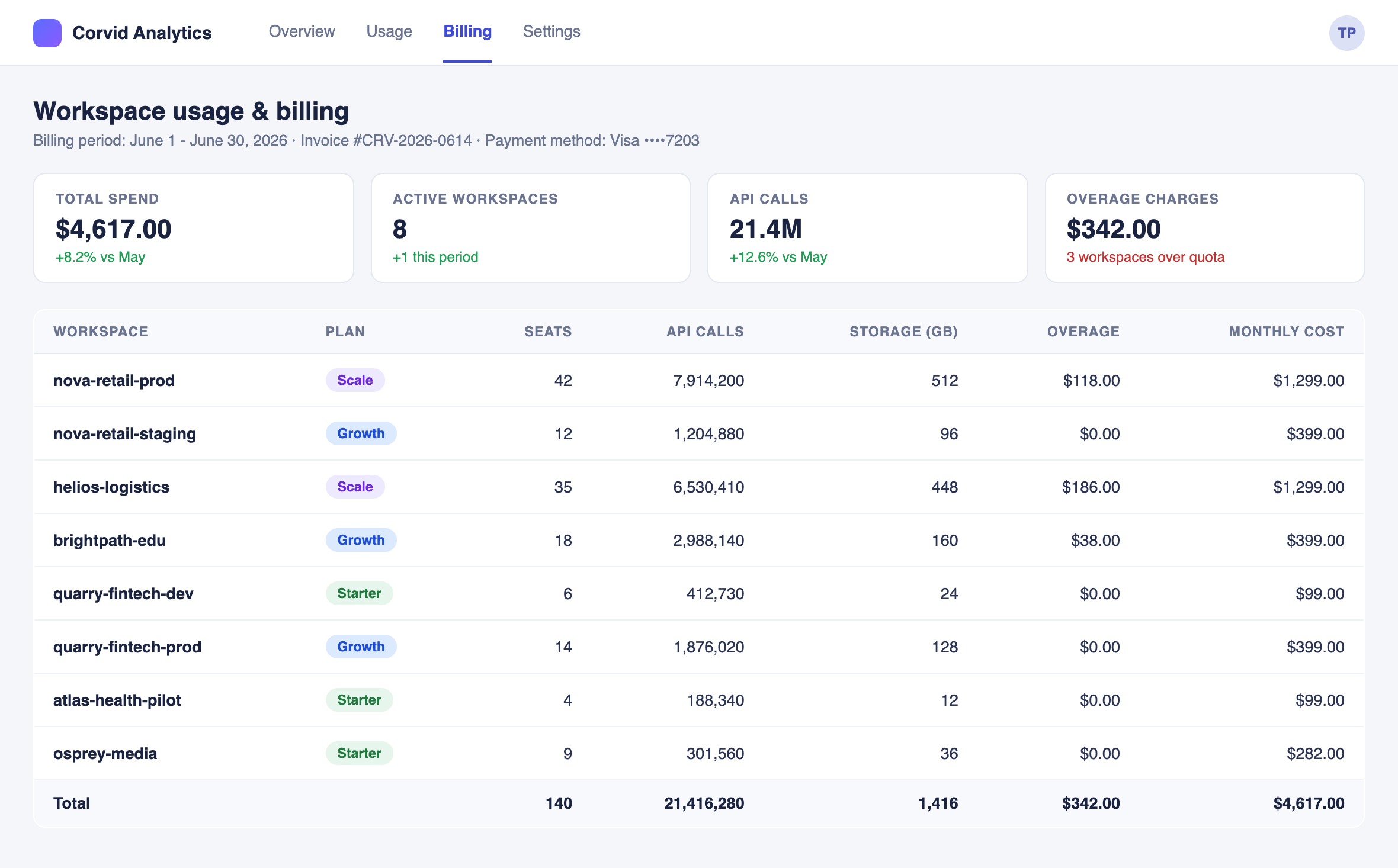This screenshot has width=1398, height=868.
Task: Click the Scale badge for helios-logistics
Action: [355, 487]
